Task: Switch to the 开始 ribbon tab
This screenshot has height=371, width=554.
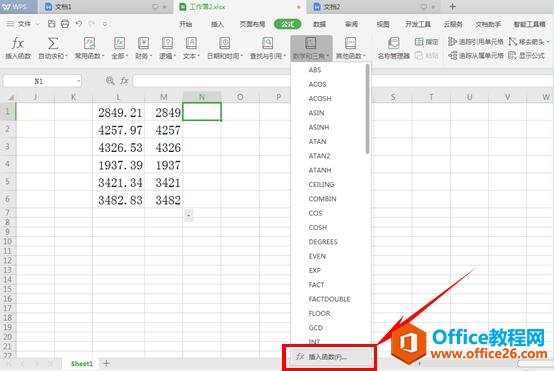Action: [185, 24]
